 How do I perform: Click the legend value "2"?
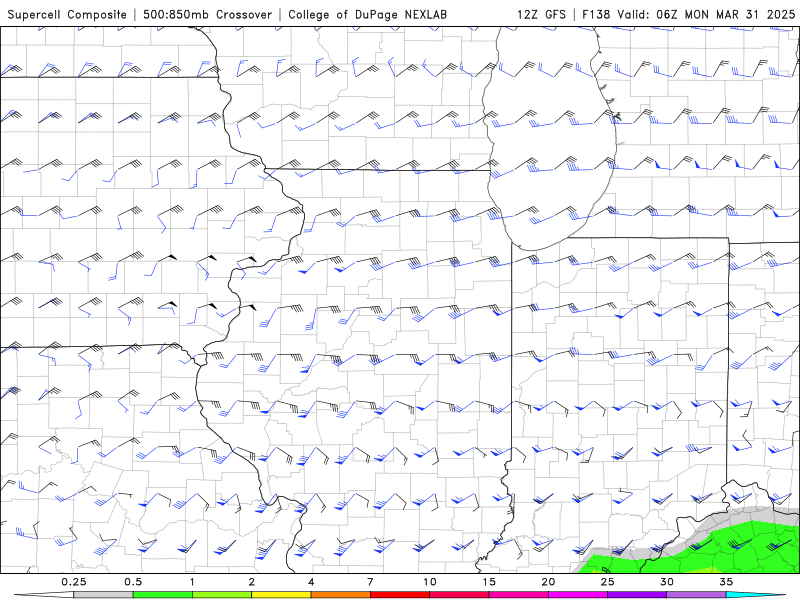tap(252, 582)
